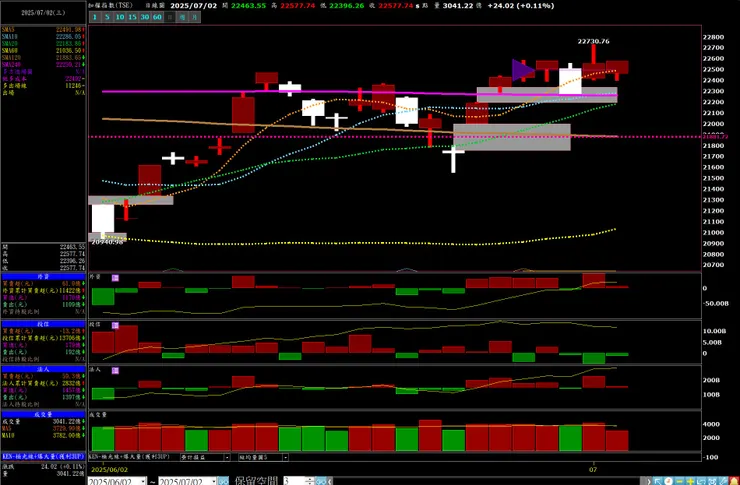The width and height of the screenshot is (740, 485).
Task: Click the SMA20 legend row
Action: pos(43,43)
